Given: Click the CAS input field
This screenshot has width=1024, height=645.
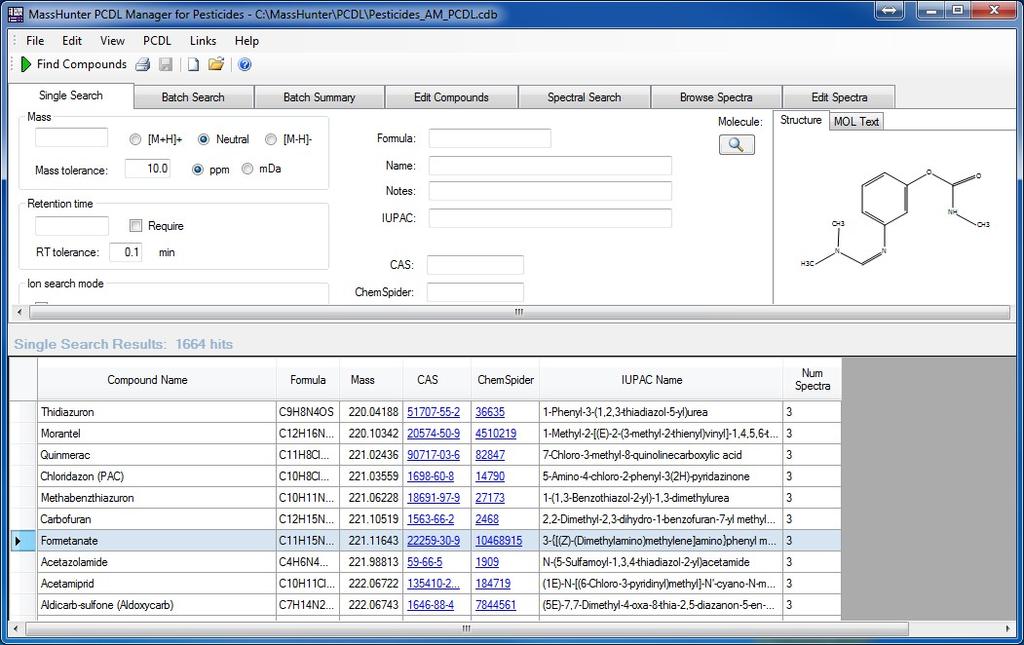Looking at the screenshot, I should pyautogui.click(x=475, y=265).
